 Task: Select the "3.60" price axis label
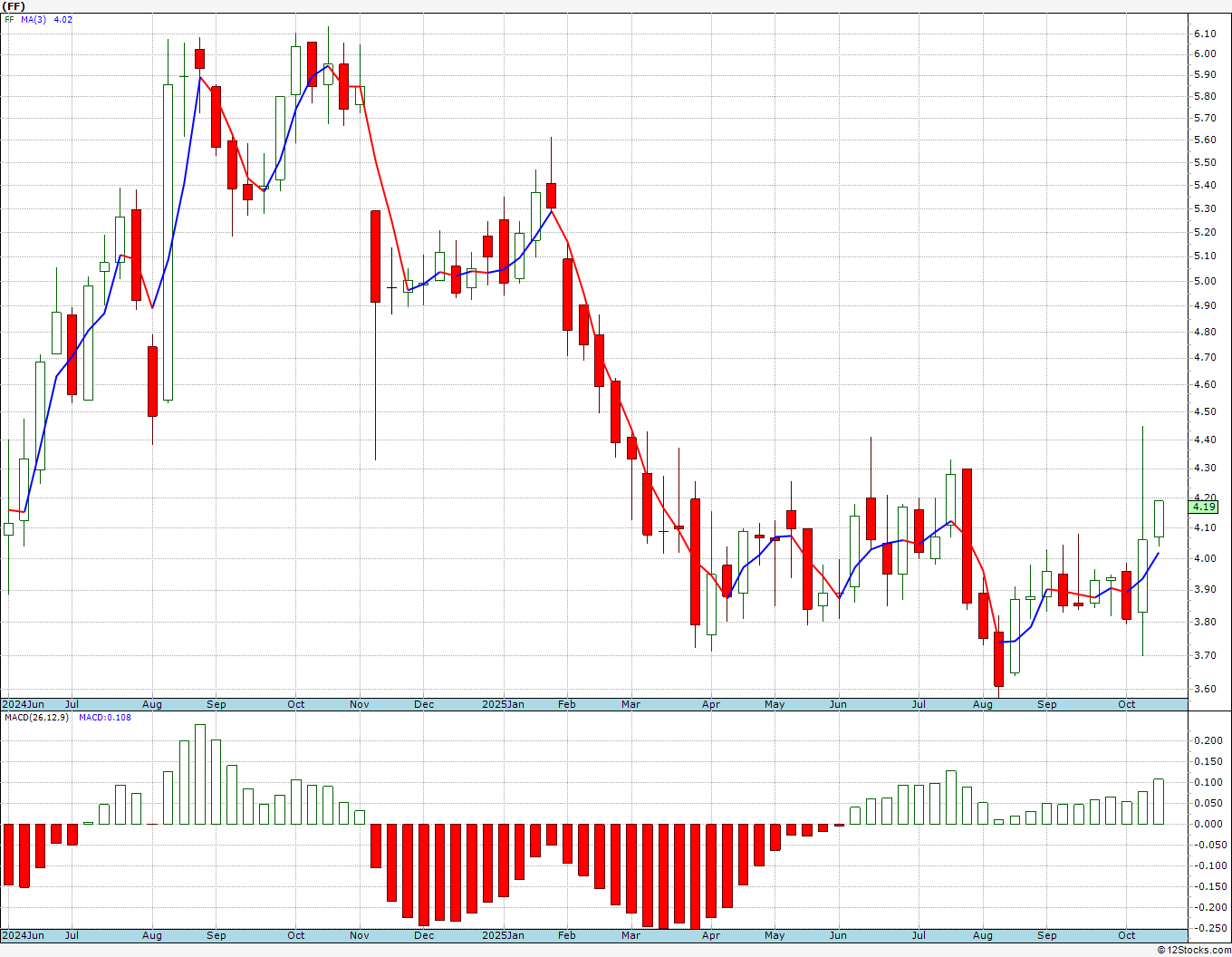point(1204,689)
